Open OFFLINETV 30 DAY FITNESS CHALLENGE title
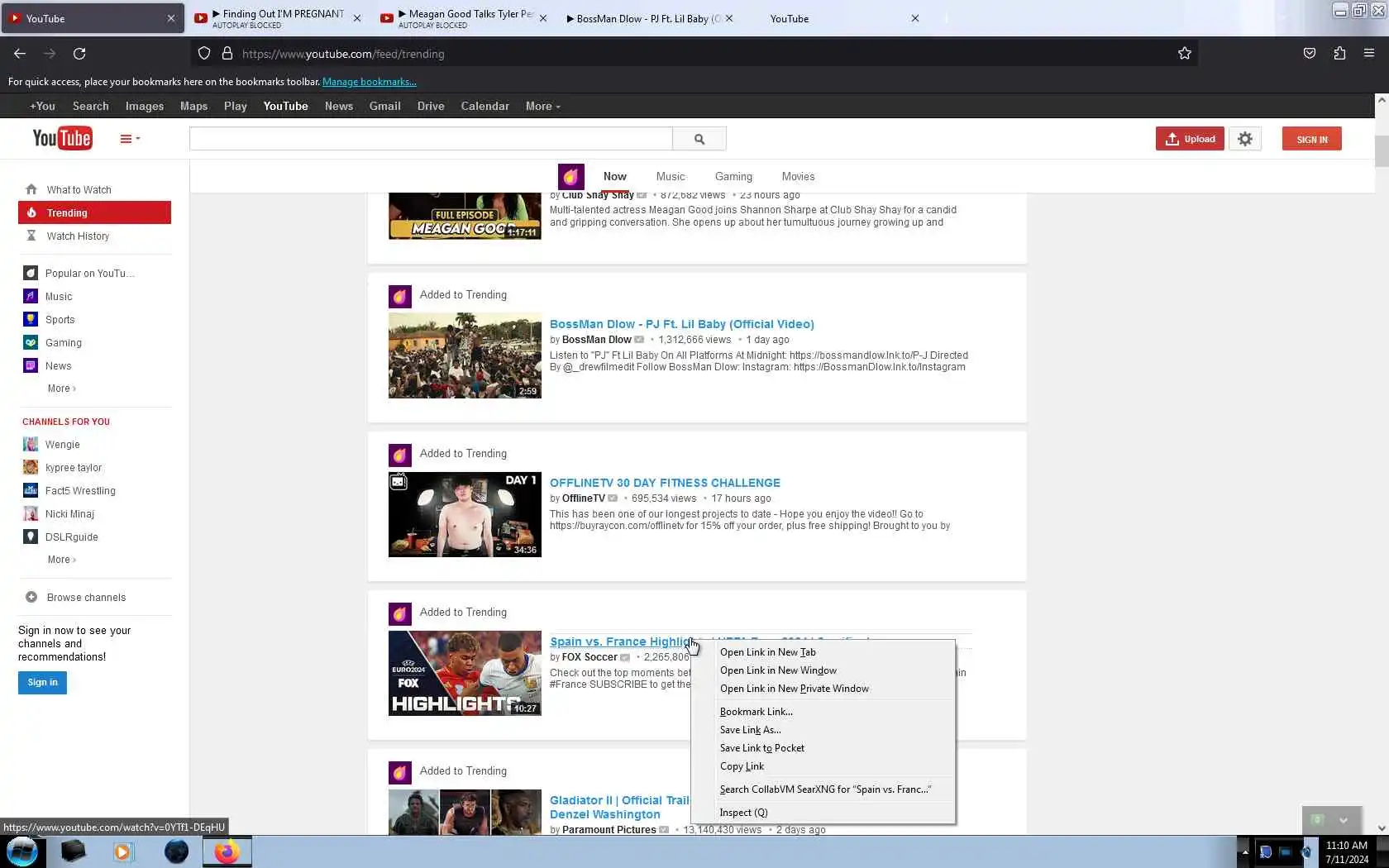 665,483
